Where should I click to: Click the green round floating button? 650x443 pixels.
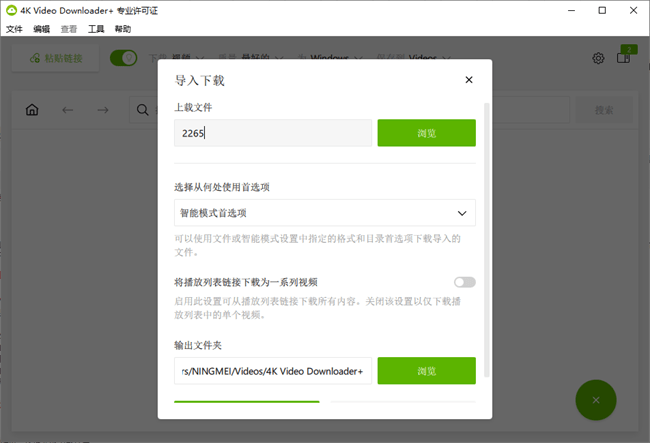click(596, 400)
